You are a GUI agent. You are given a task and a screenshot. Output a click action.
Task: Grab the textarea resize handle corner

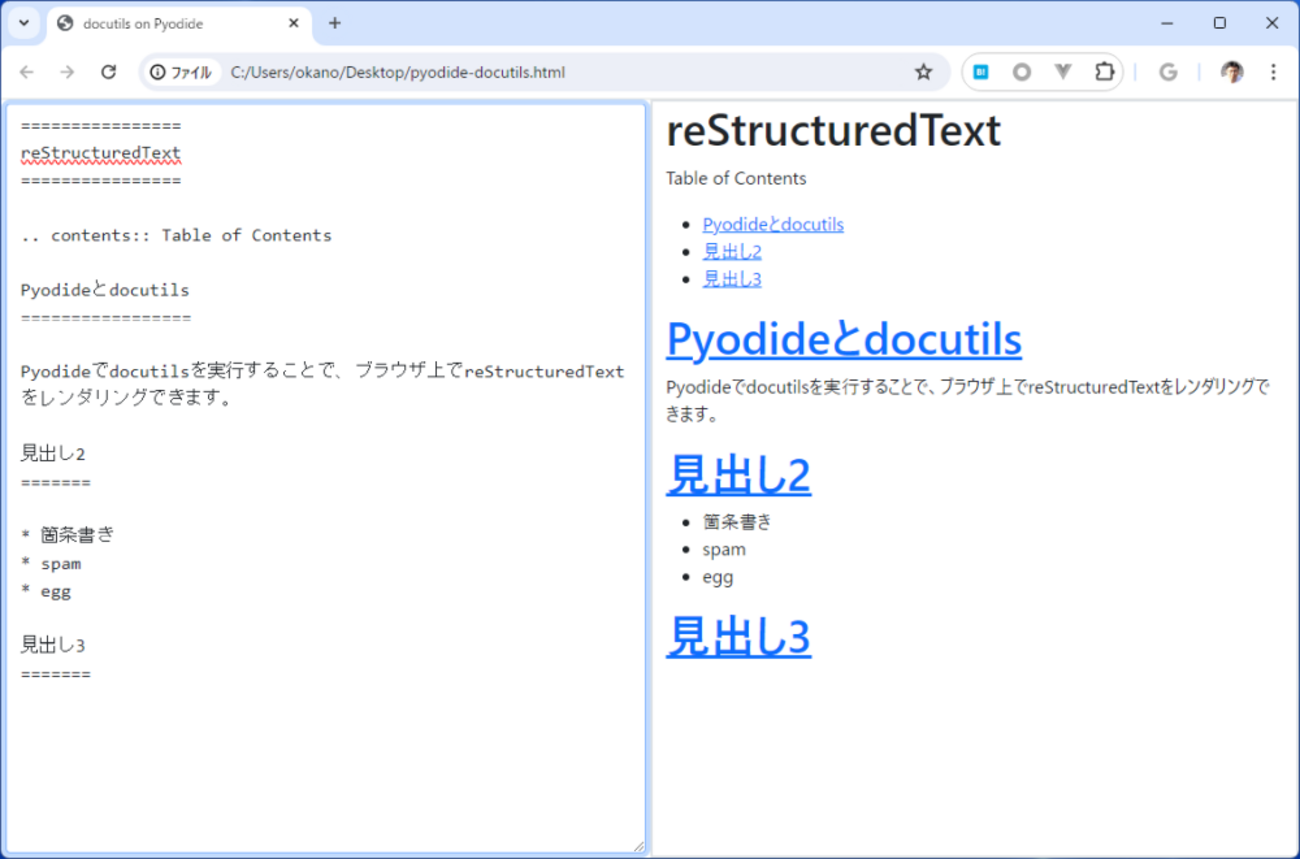[638, 846]
